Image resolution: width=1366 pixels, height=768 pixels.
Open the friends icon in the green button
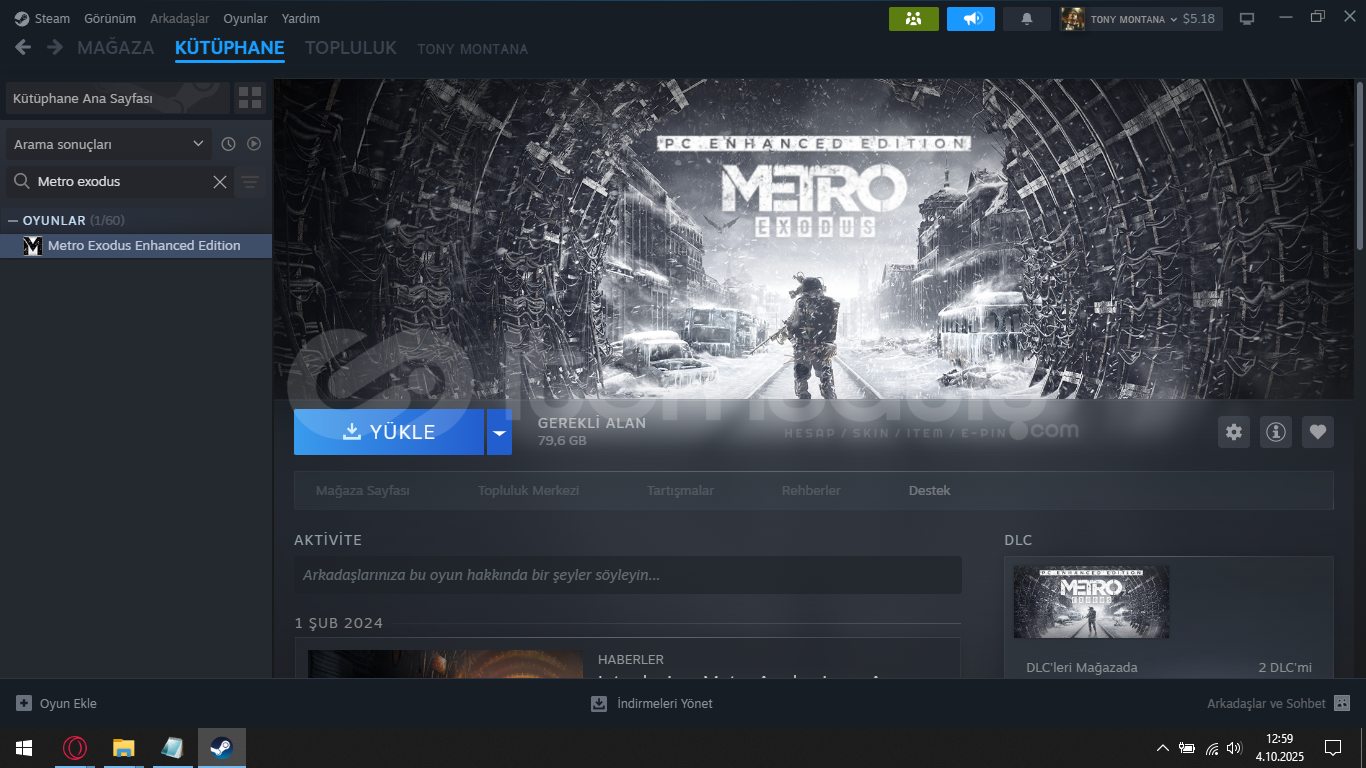click(913, 19)
